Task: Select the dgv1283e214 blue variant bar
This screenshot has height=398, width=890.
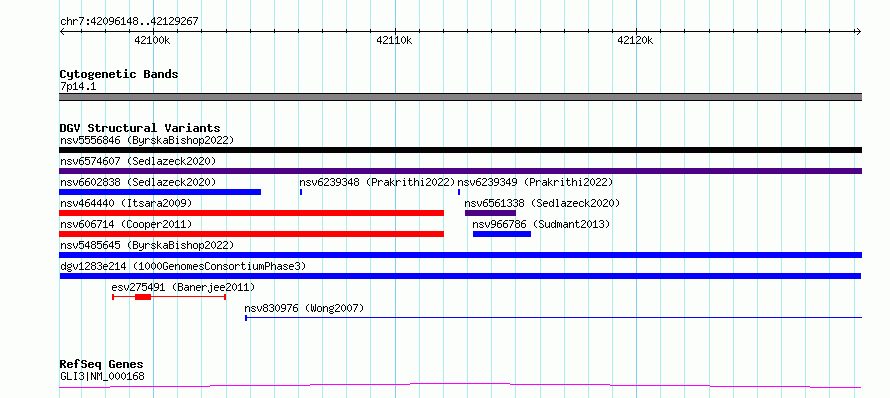Action: (460, 276)
